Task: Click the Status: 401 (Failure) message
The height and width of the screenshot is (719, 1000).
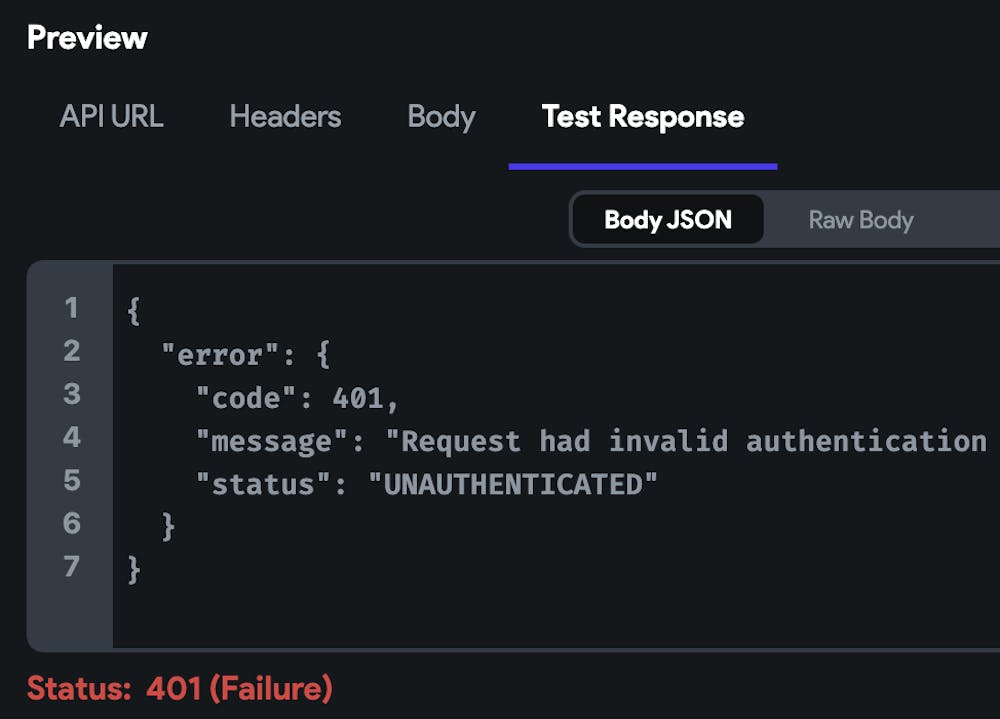Action: 180,688
